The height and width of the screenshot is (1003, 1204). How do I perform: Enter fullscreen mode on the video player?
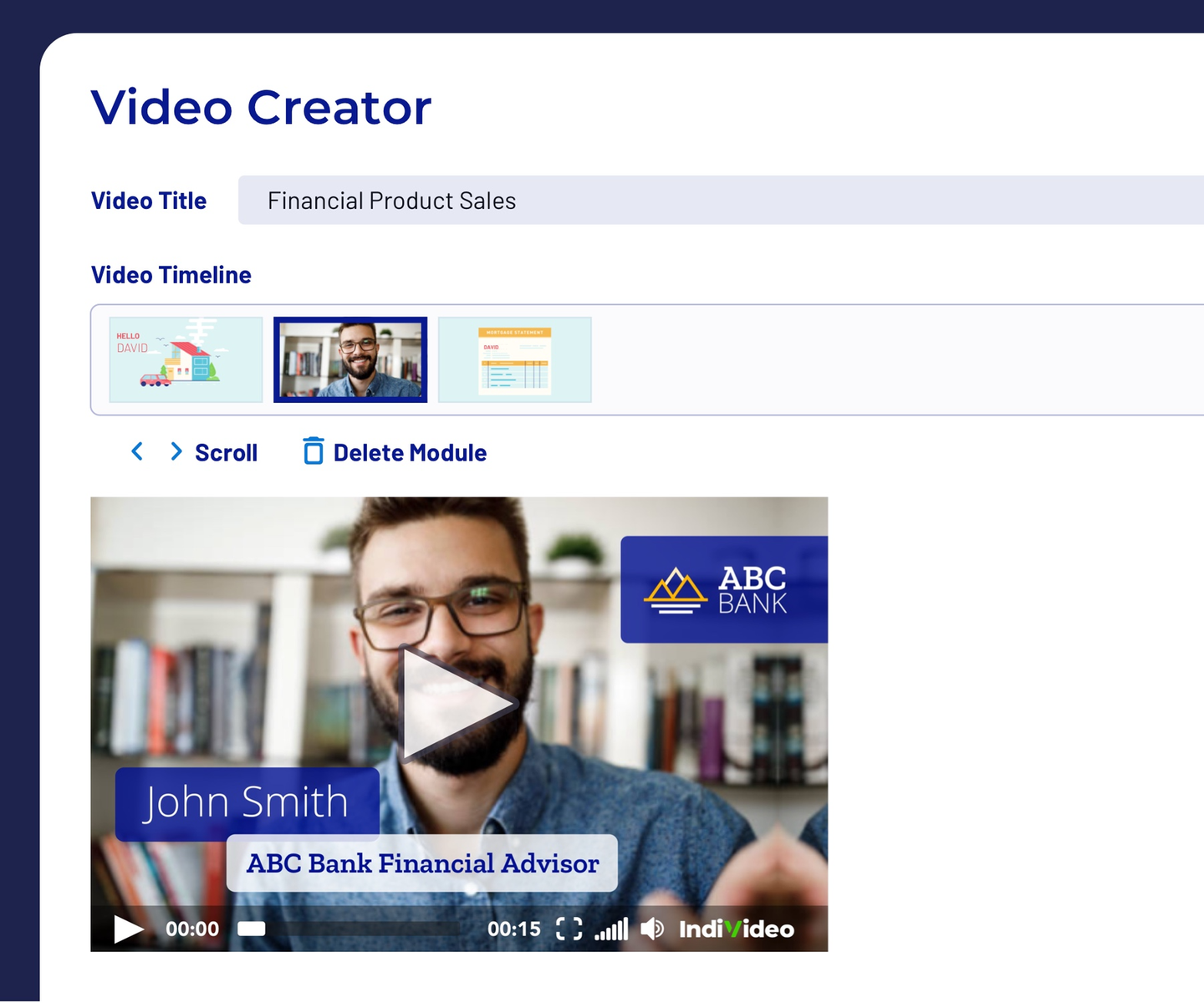tap(569, 929)
